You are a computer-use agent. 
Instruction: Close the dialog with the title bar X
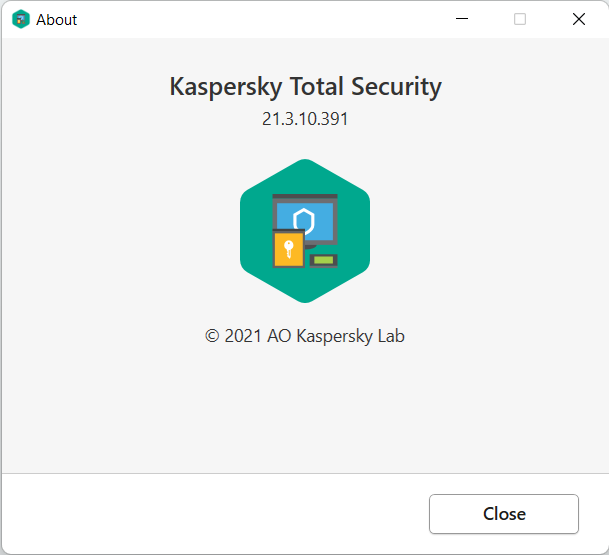[x=578, y=19]
